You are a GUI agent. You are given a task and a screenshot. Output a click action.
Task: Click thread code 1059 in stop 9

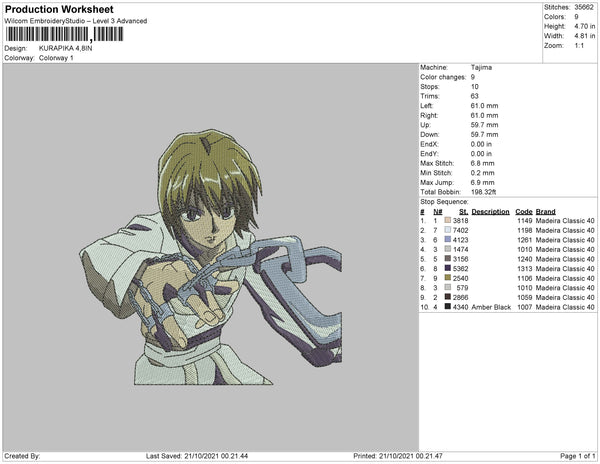[525, 297]
